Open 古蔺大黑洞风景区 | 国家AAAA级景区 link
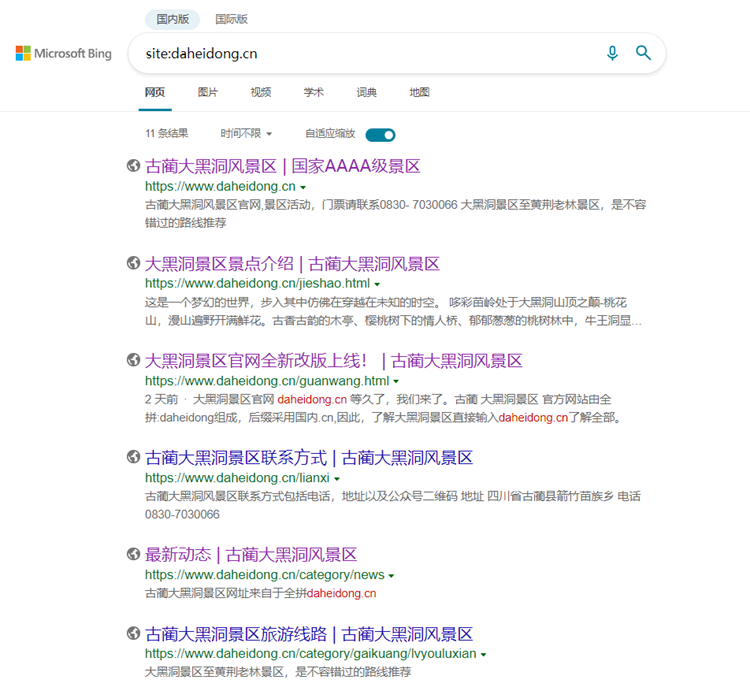The height and width of the screenshot is (691, 750). tap(283, 166)
